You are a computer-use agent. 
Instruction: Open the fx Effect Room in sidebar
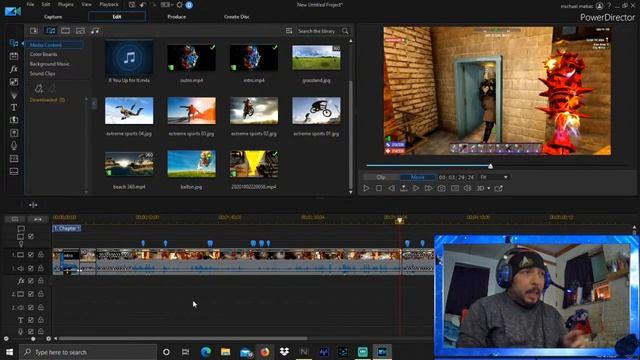[x=14, y=69]
